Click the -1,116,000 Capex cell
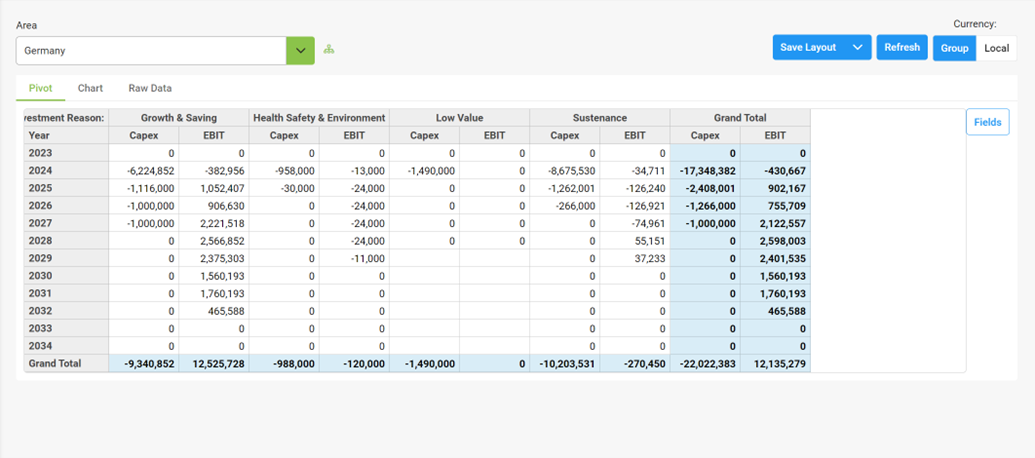This screenshot has width=1035, height=458. point(144,188)
